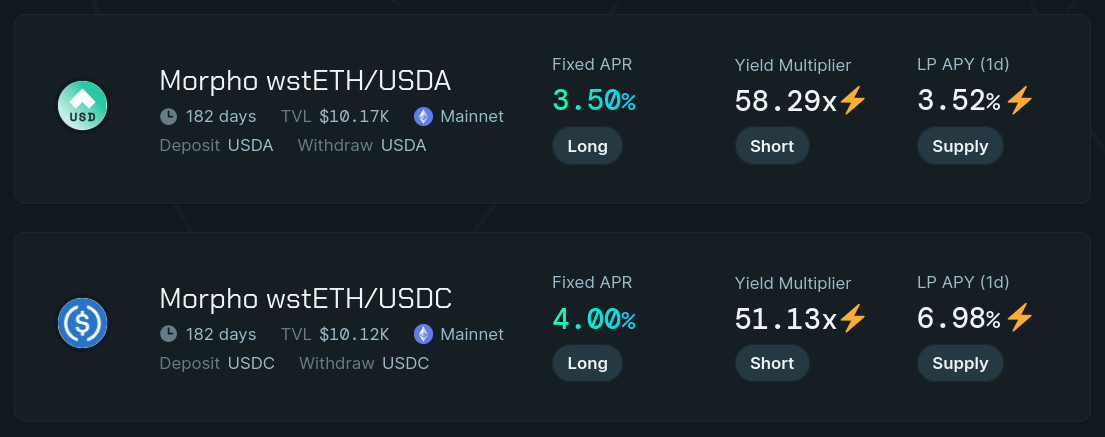Click the Ethereum Mainnet icon in USDC pool
The width and height of the screenshot is (1105, 437).
point(423,333)
